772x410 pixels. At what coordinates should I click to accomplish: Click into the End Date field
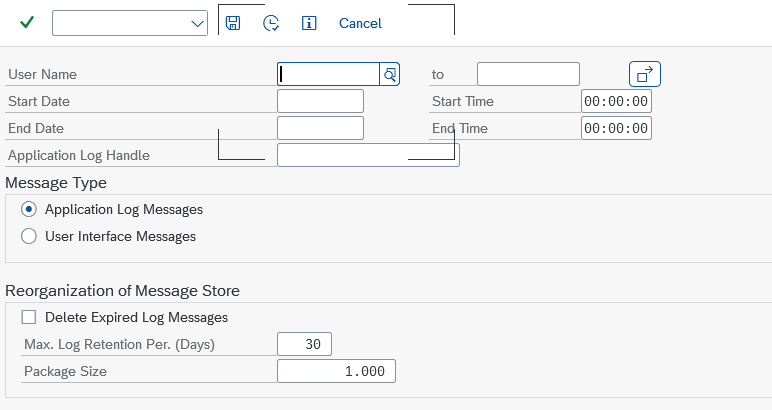click(x=320, y=128)
